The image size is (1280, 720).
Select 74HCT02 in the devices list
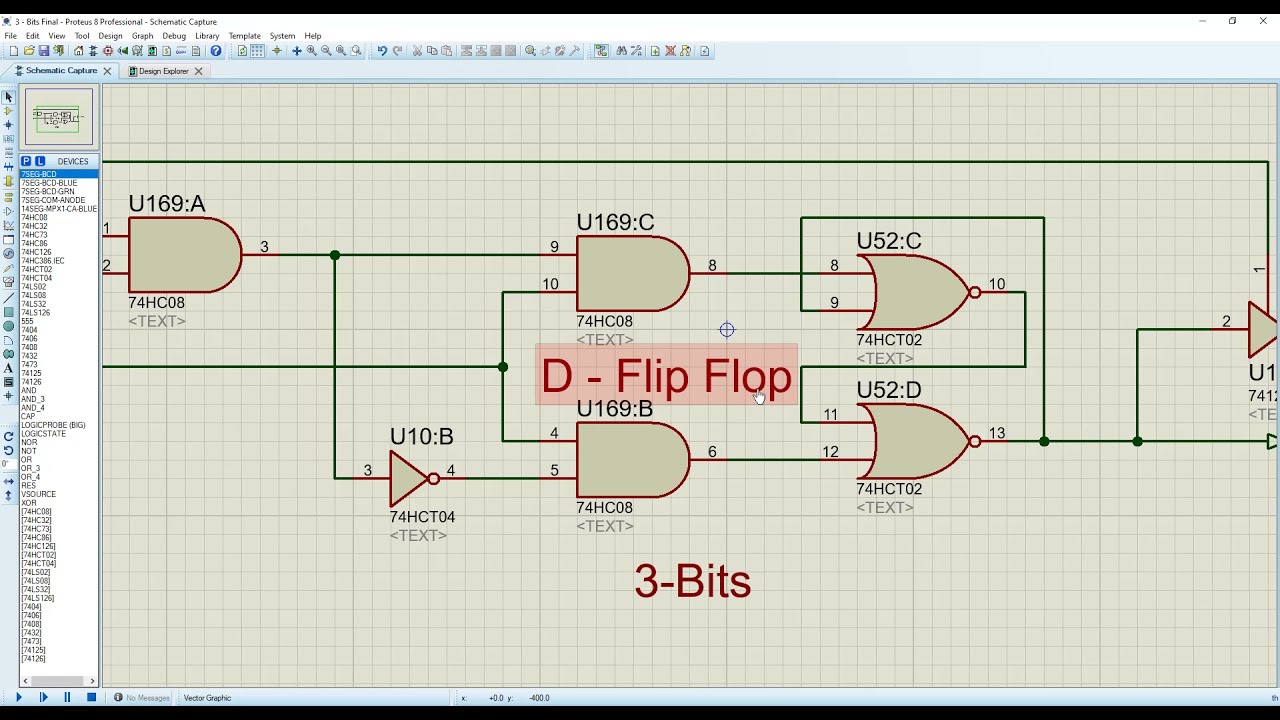pyautogui.click(x=36, y=269)
